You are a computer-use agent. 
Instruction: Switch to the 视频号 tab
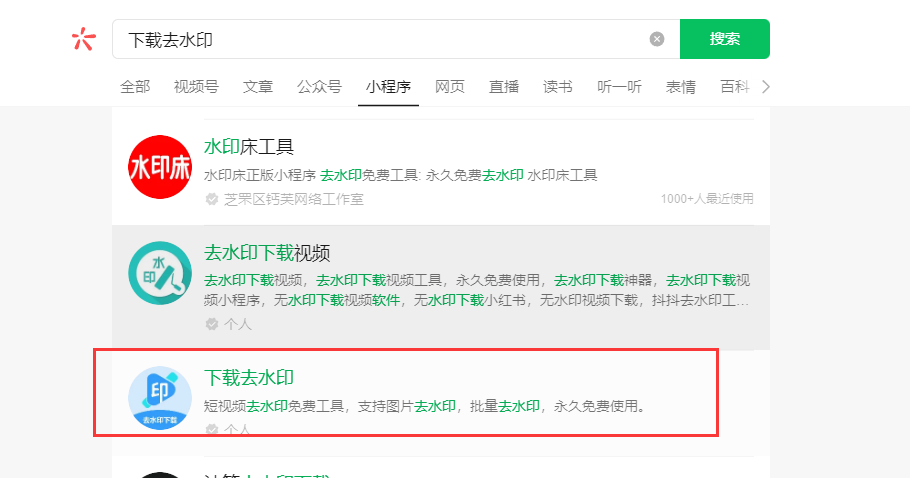[196, 87]
